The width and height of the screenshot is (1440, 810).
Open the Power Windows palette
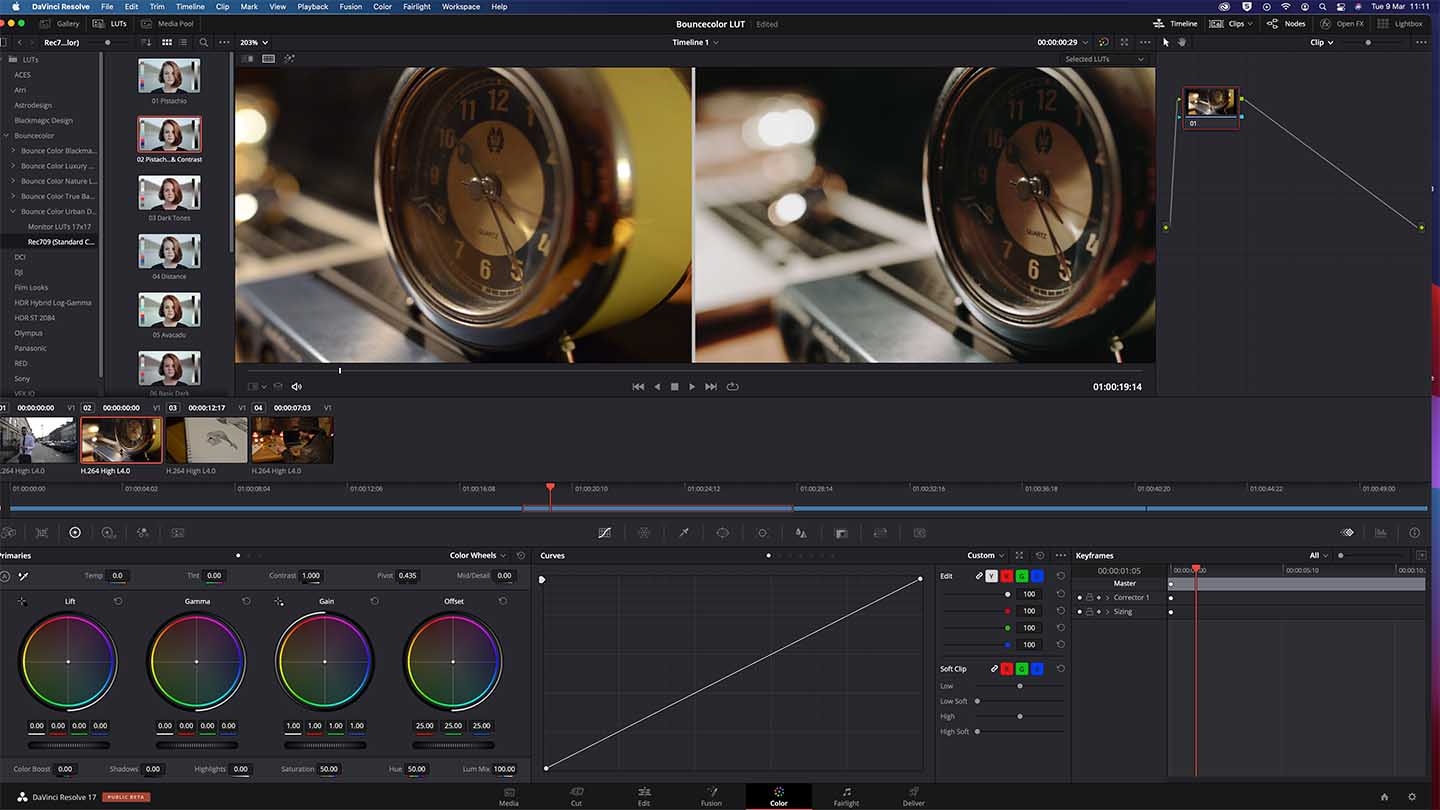(725, 532)
